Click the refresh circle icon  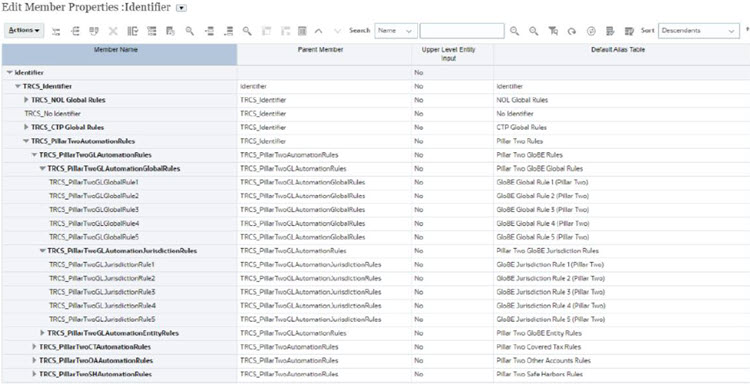tap(591, 31)
